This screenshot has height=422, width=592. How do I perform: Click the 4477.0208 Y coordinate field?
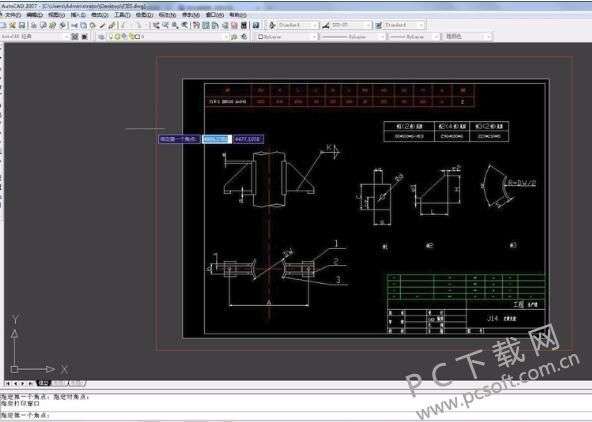pyautogui.click(x=248, y=139)
